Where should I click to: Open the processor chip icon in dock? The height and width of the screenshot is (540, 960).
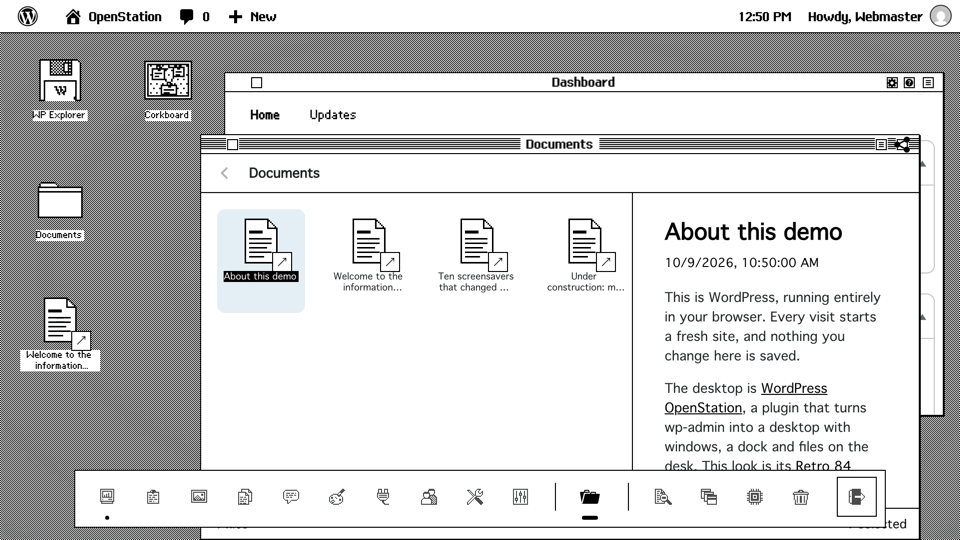pos(754,497)
